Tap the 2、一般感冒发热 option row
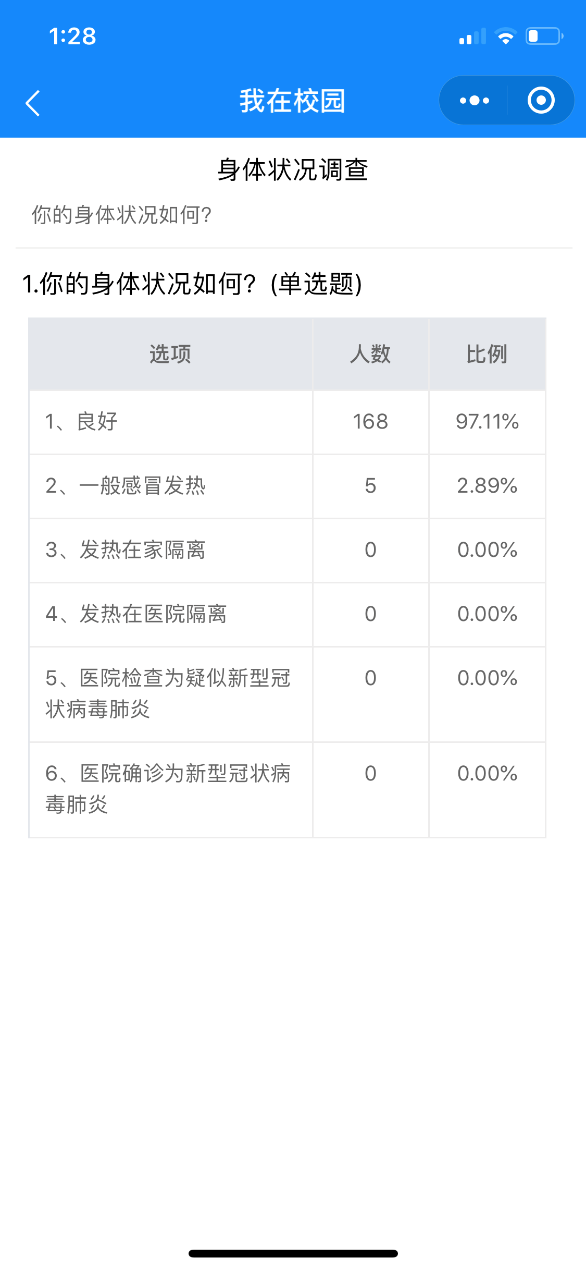This screenshot has width=586, height=1270. pyautogui.click(x=287, y=486)
